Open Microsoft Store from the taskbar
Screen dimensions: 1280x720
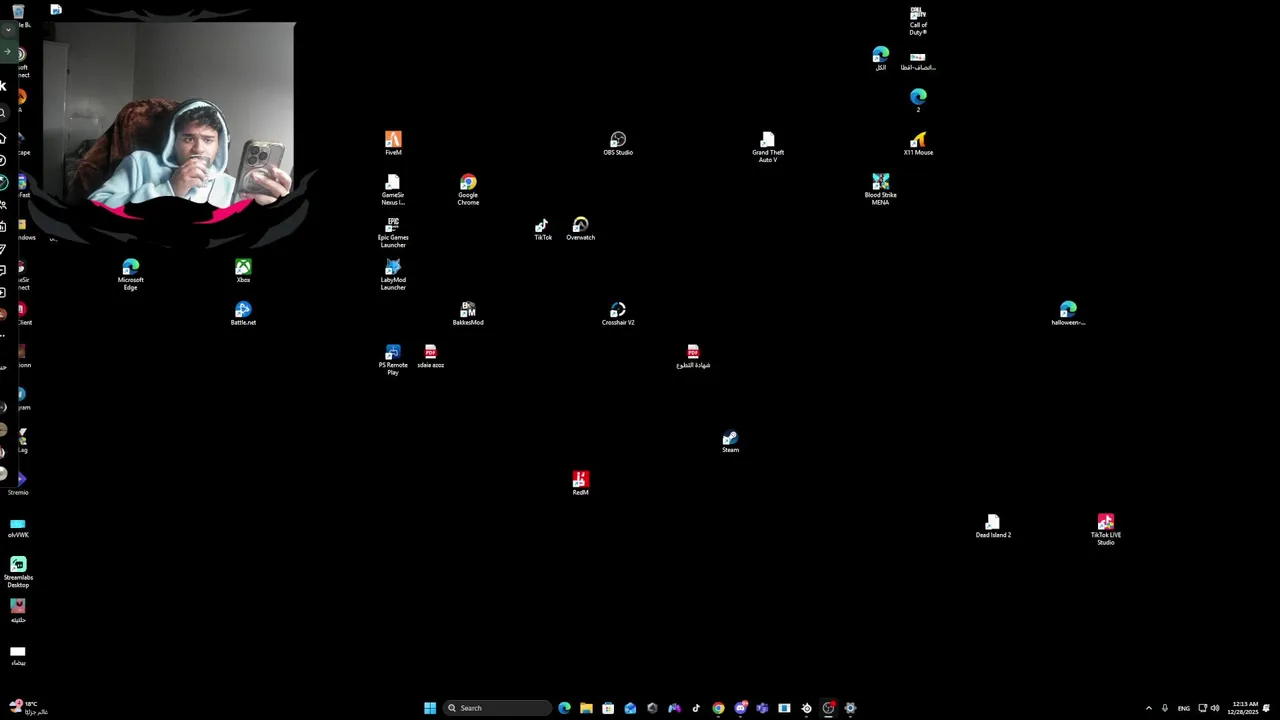click(608, 708)
